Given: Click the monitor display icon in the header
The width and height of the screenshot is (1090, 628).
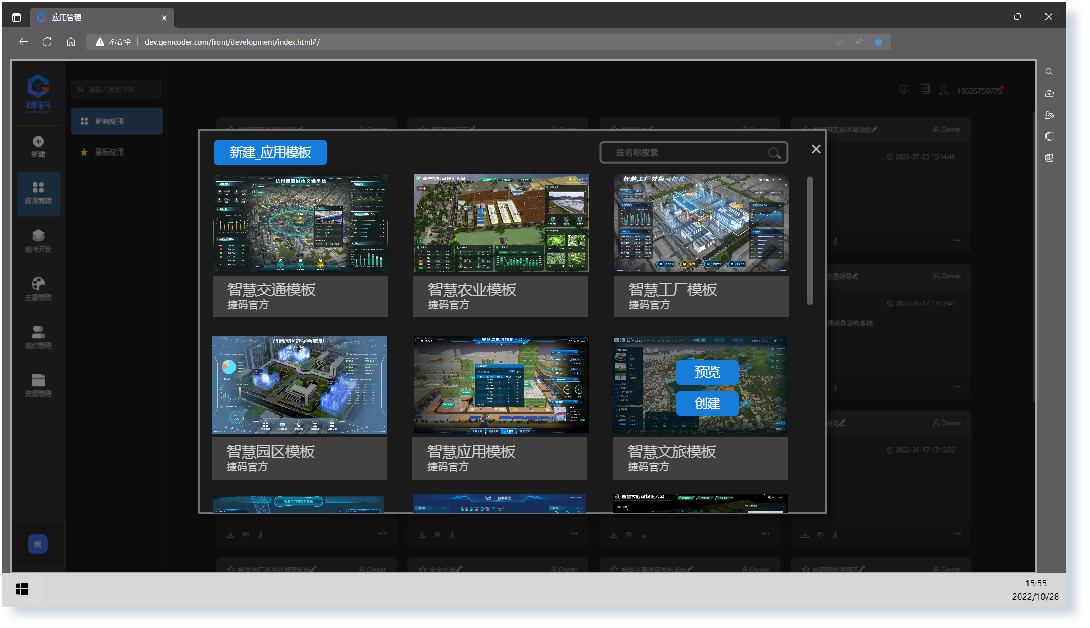Looking at the screenshot, I should tap(904, 90).
